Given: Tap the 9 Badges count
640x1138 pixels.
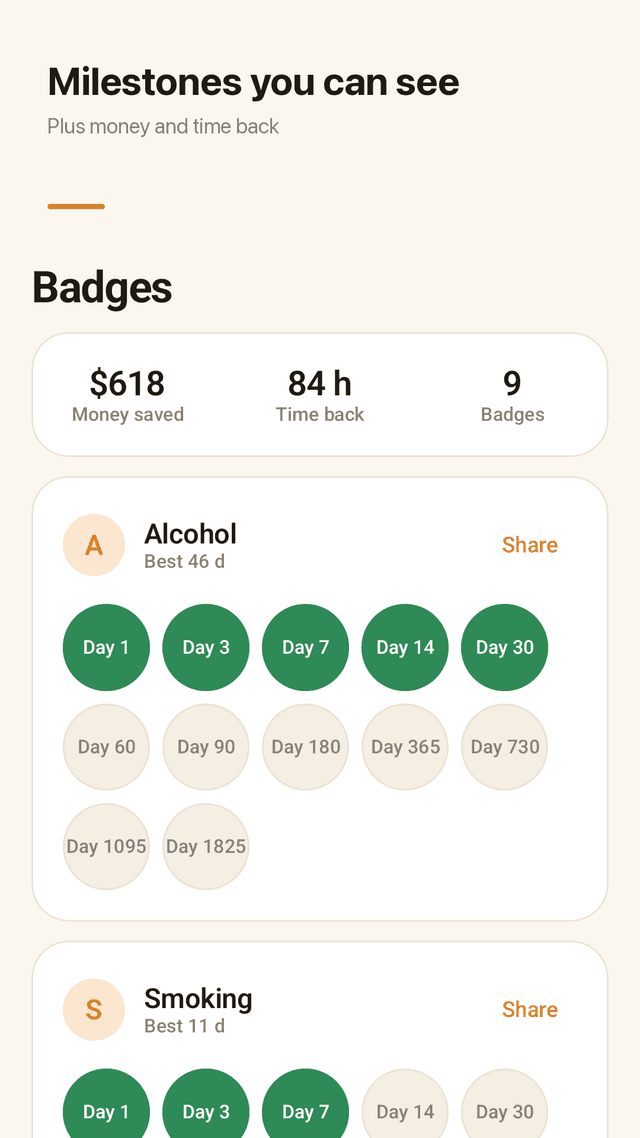Looking at the screenshot, I should click(512, 396).
